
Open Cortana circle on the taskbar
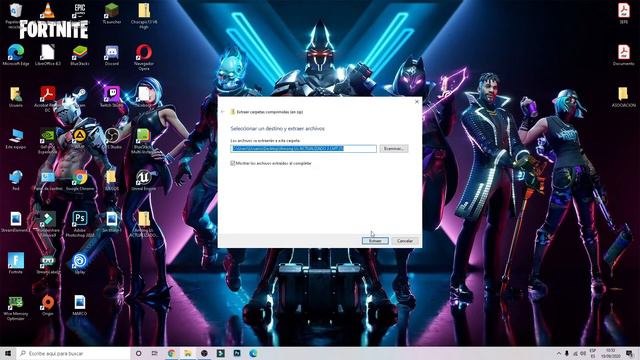tap(138, 353)
